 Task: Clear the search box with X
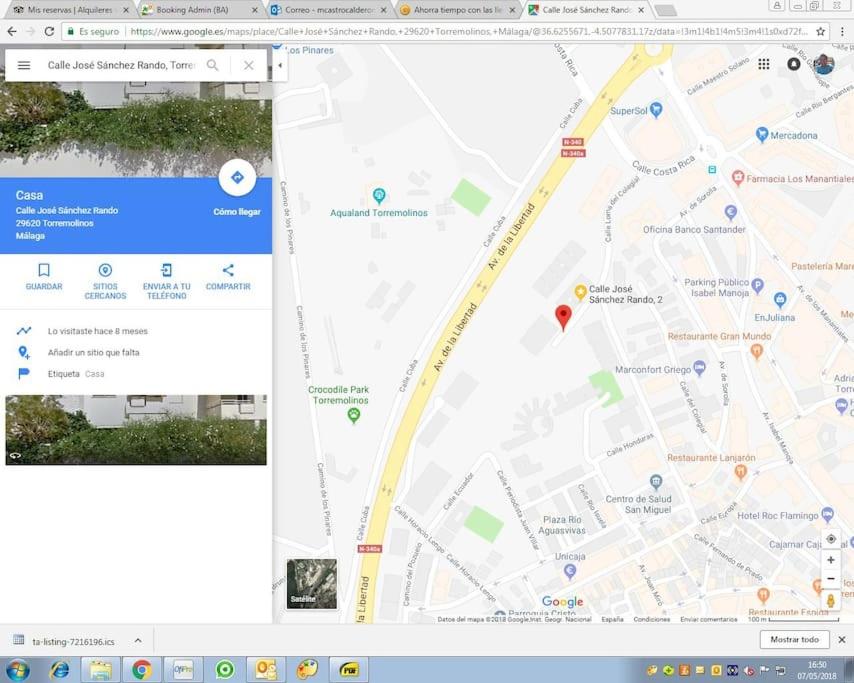click(248, 65)
